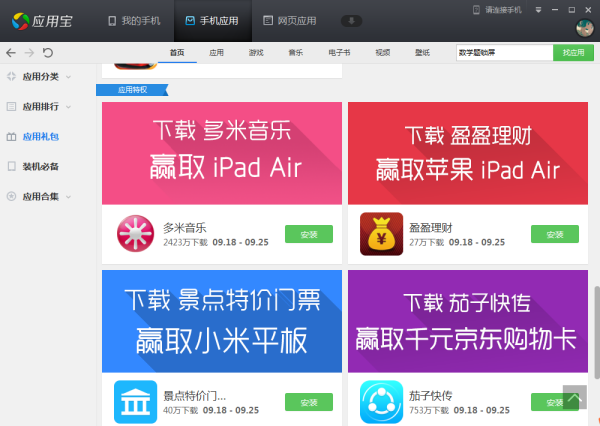The height and width of the screenshot is (426, 600).
Task: Click the vertical scrollbar thumb
Action: (597, 332)
